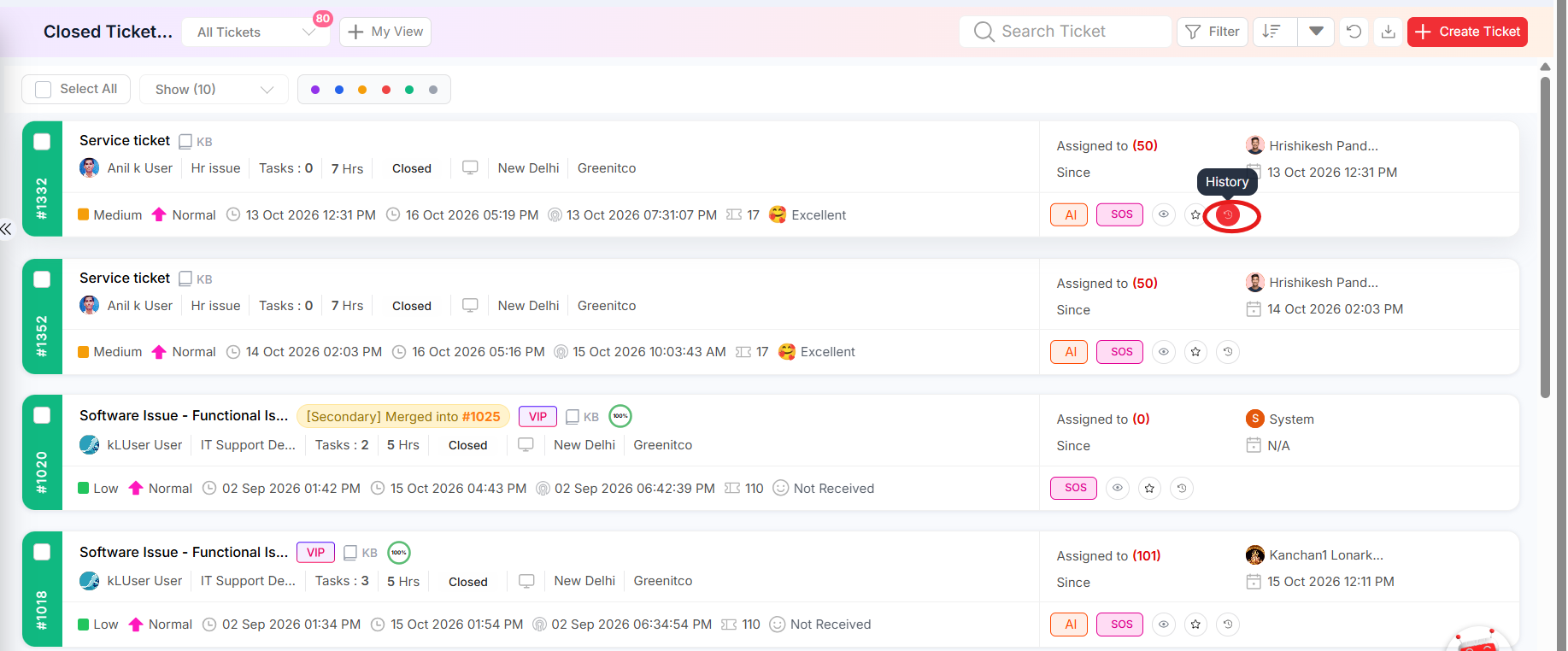Tick the Select All checkbox
Image resolution: width=1568 pixels, height=651 pixels.
pos(44,90)
